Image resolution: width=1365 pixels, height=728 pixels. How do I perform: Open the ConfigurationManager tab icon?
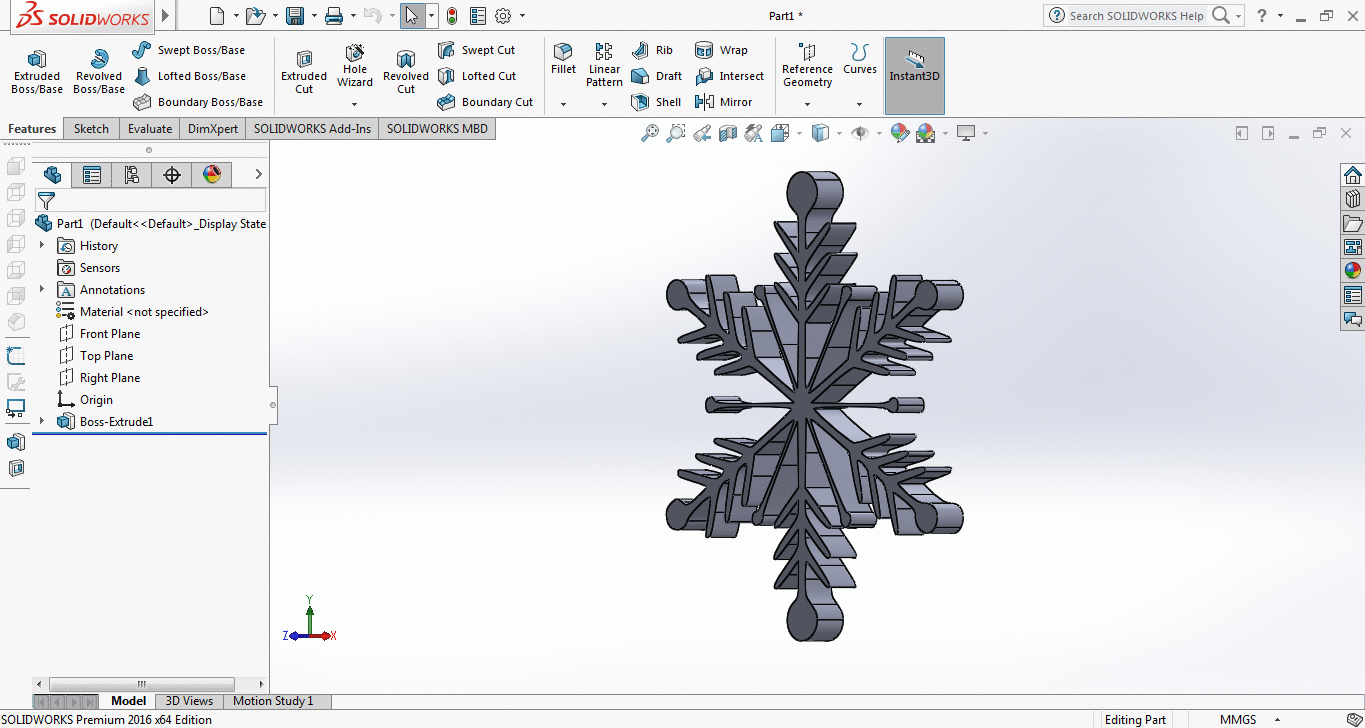(x=132, y=175)
